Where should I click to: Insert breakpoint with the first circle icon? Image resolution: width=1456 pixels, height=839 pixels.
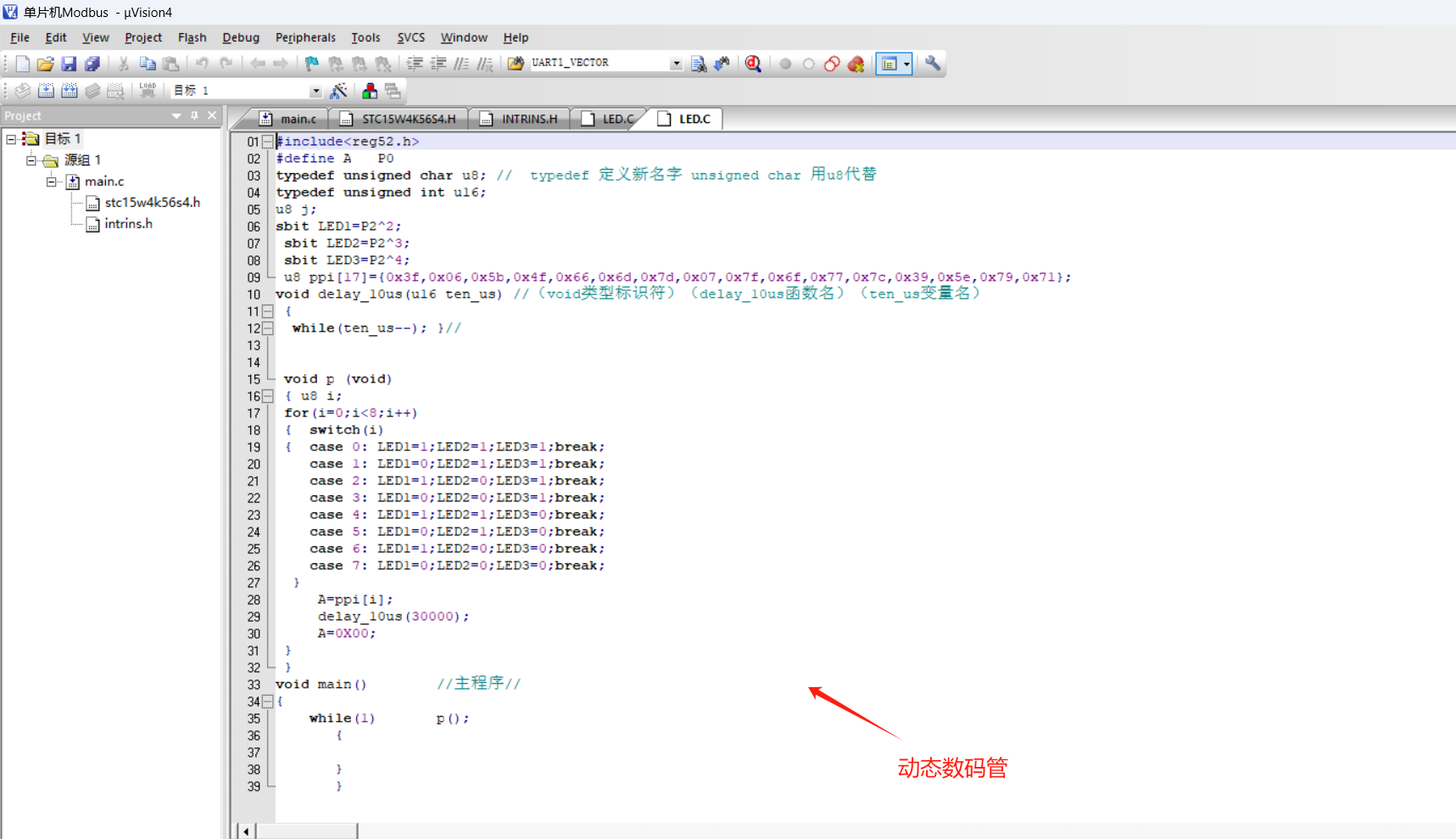785,64
